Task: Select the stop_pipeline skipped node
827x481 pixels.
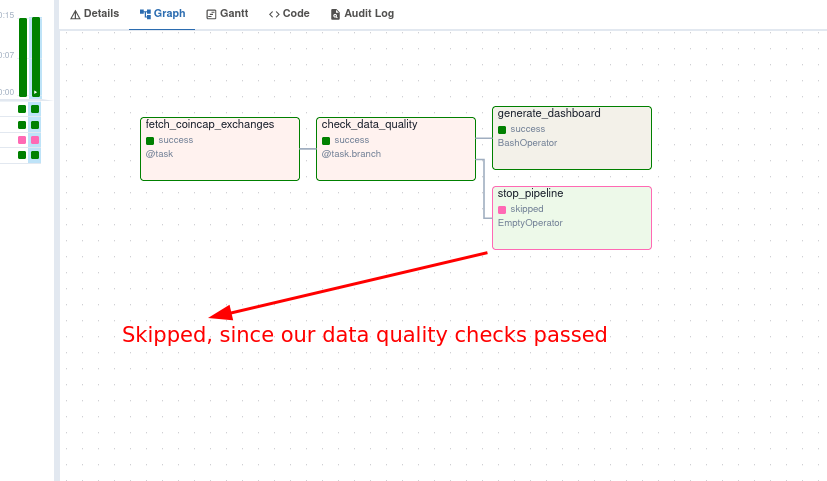Action: [572, 218]
